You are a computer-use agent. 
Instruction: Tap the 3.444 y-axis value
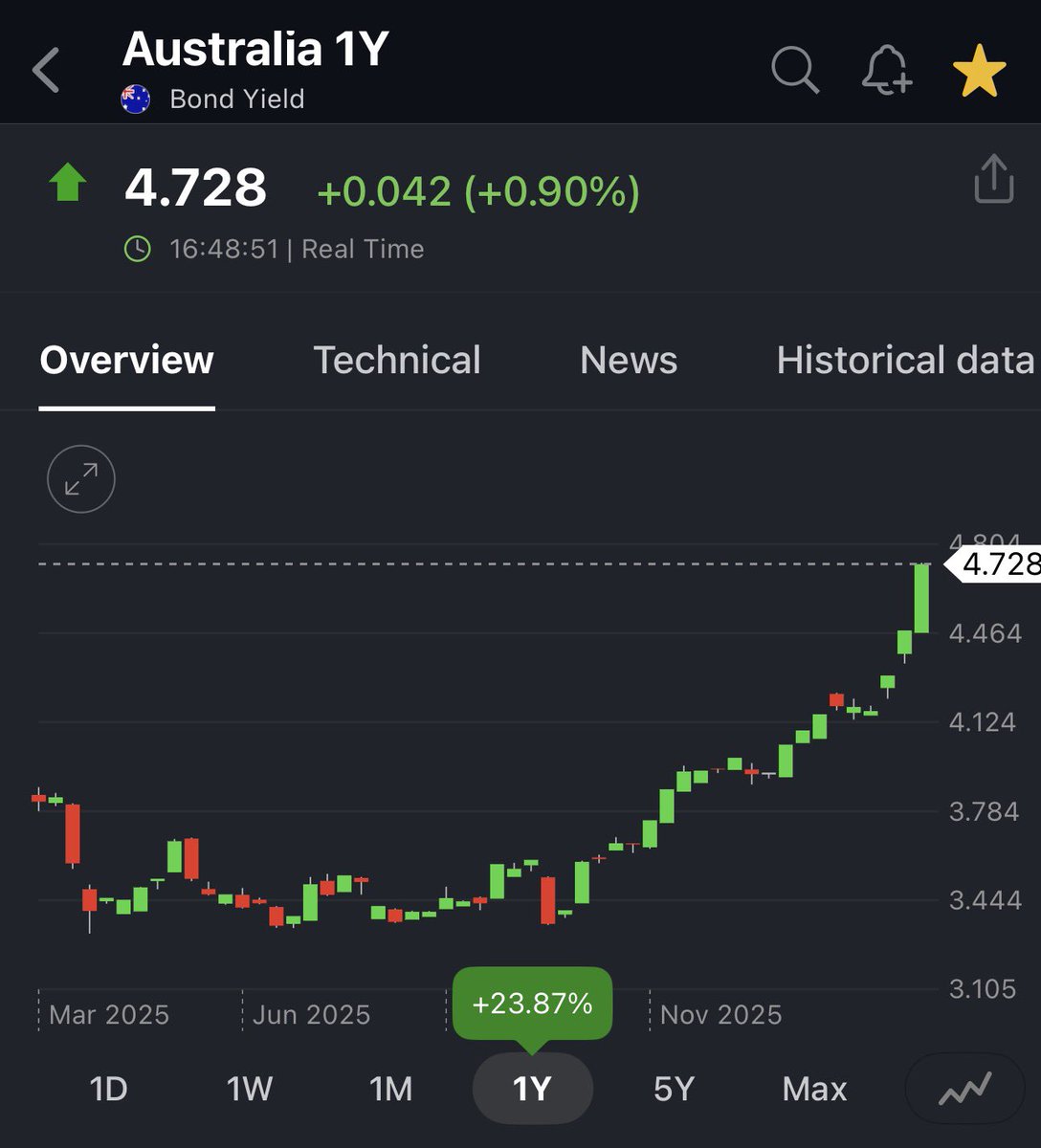986,900
